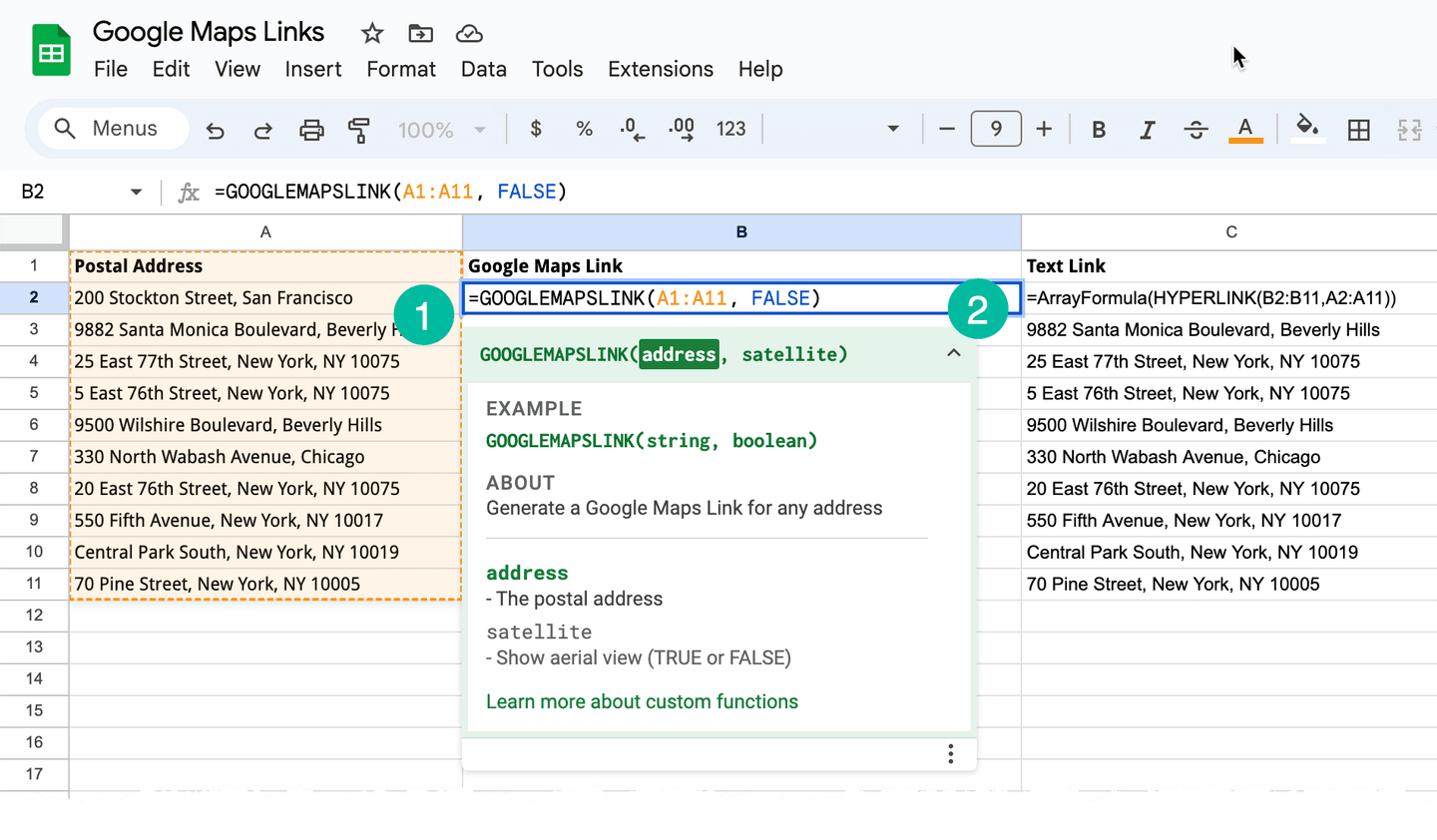The height and width of the screenshot is (840, 1437).
Task: Increase font size with plus button
Action: tap(1044, 129)
